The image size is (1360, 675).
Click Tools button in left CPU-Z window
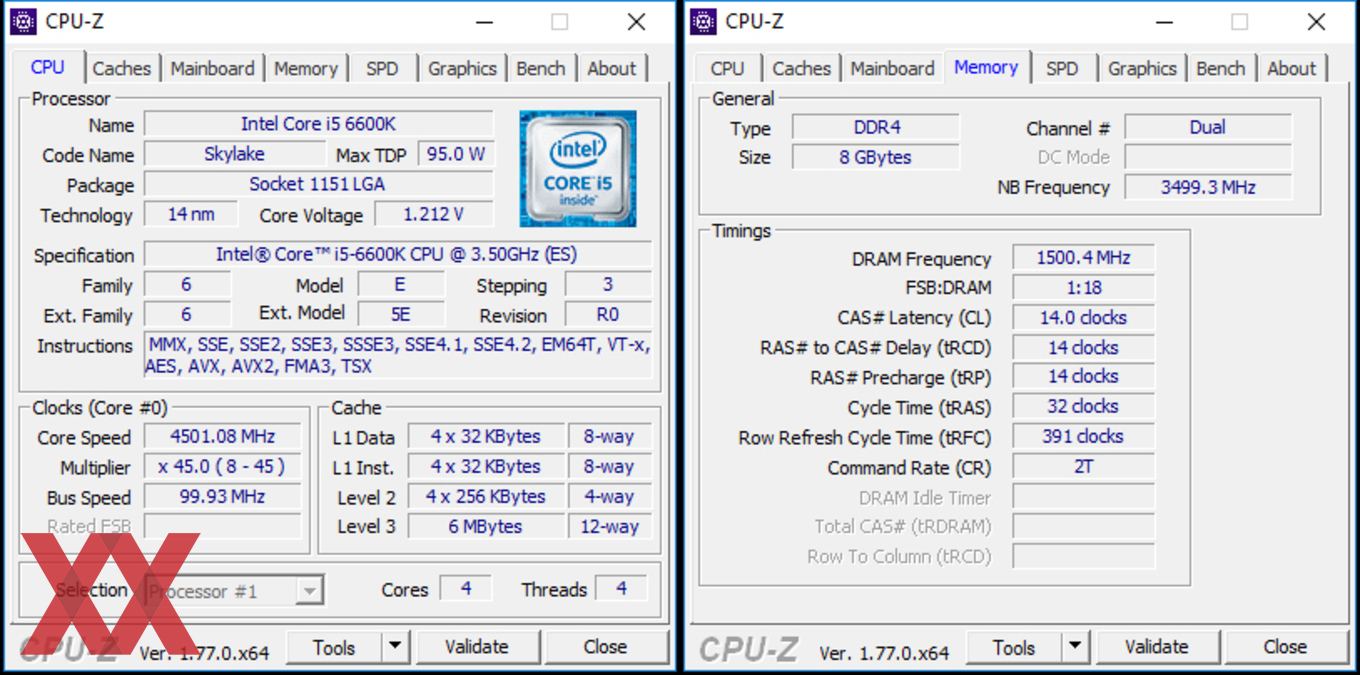334,648
